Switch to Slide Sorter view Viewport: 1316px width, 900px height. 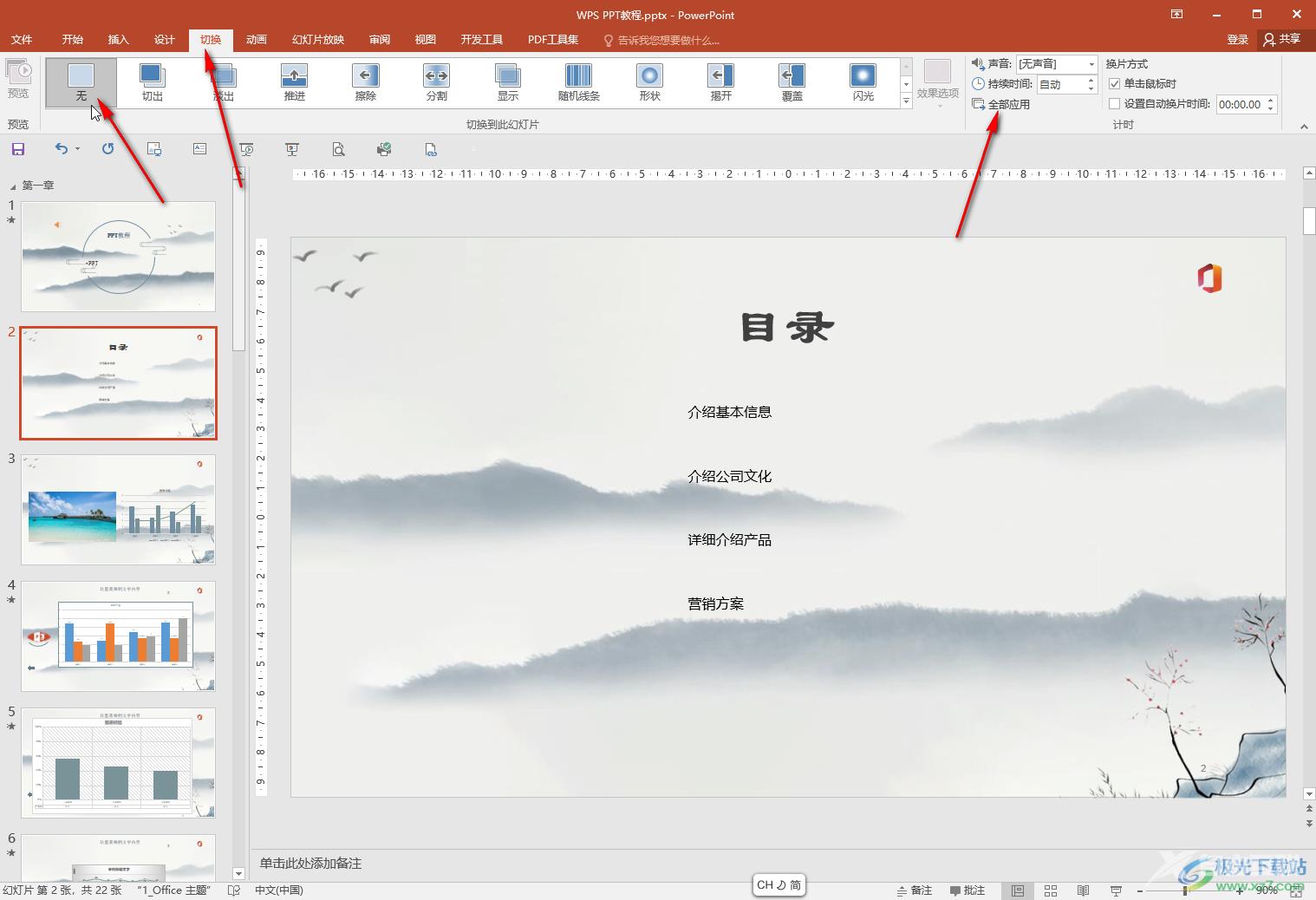(x=1051, y=890)
